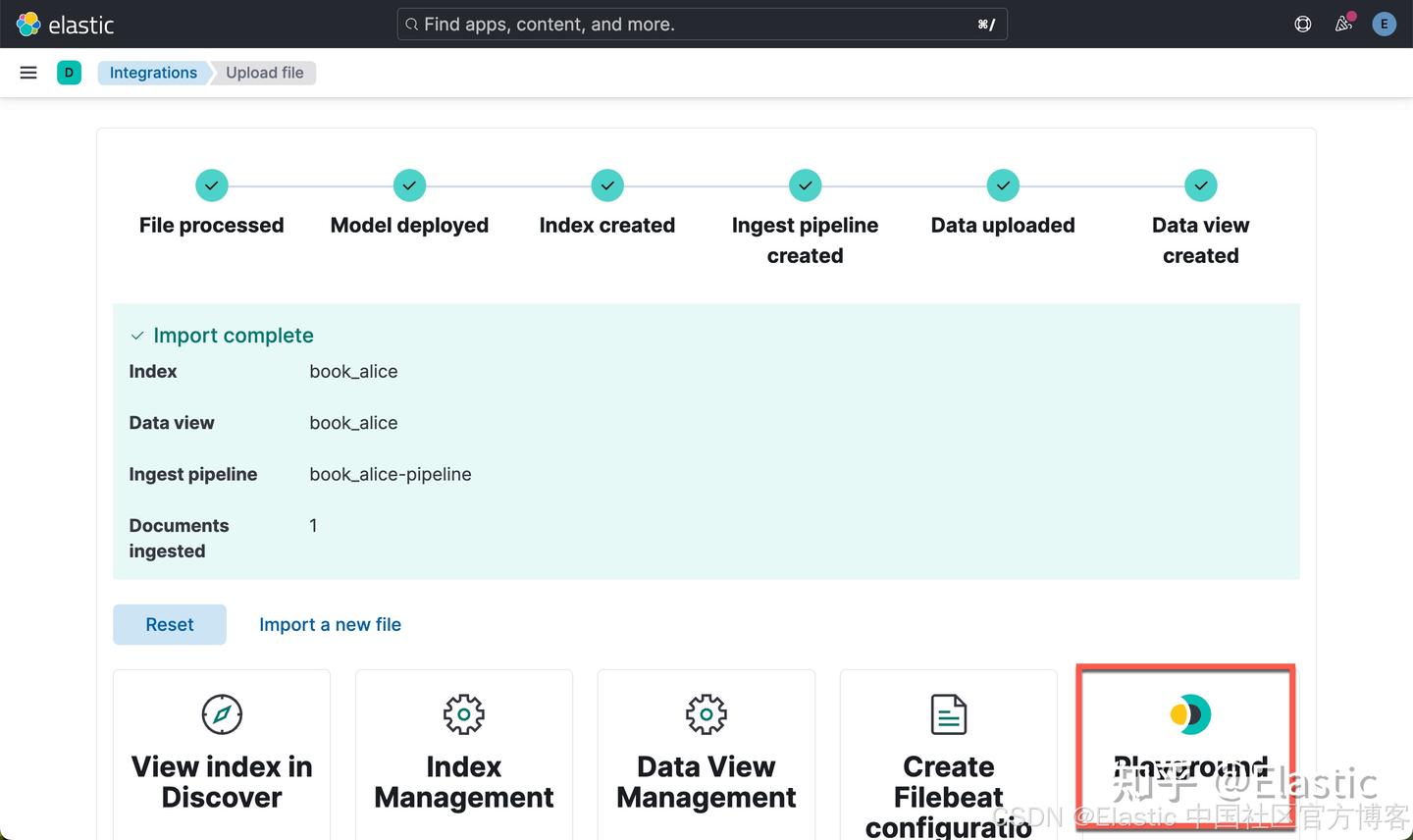
Task: Navigate to the Integrations breadcrumb
Action: pos(153,72)
